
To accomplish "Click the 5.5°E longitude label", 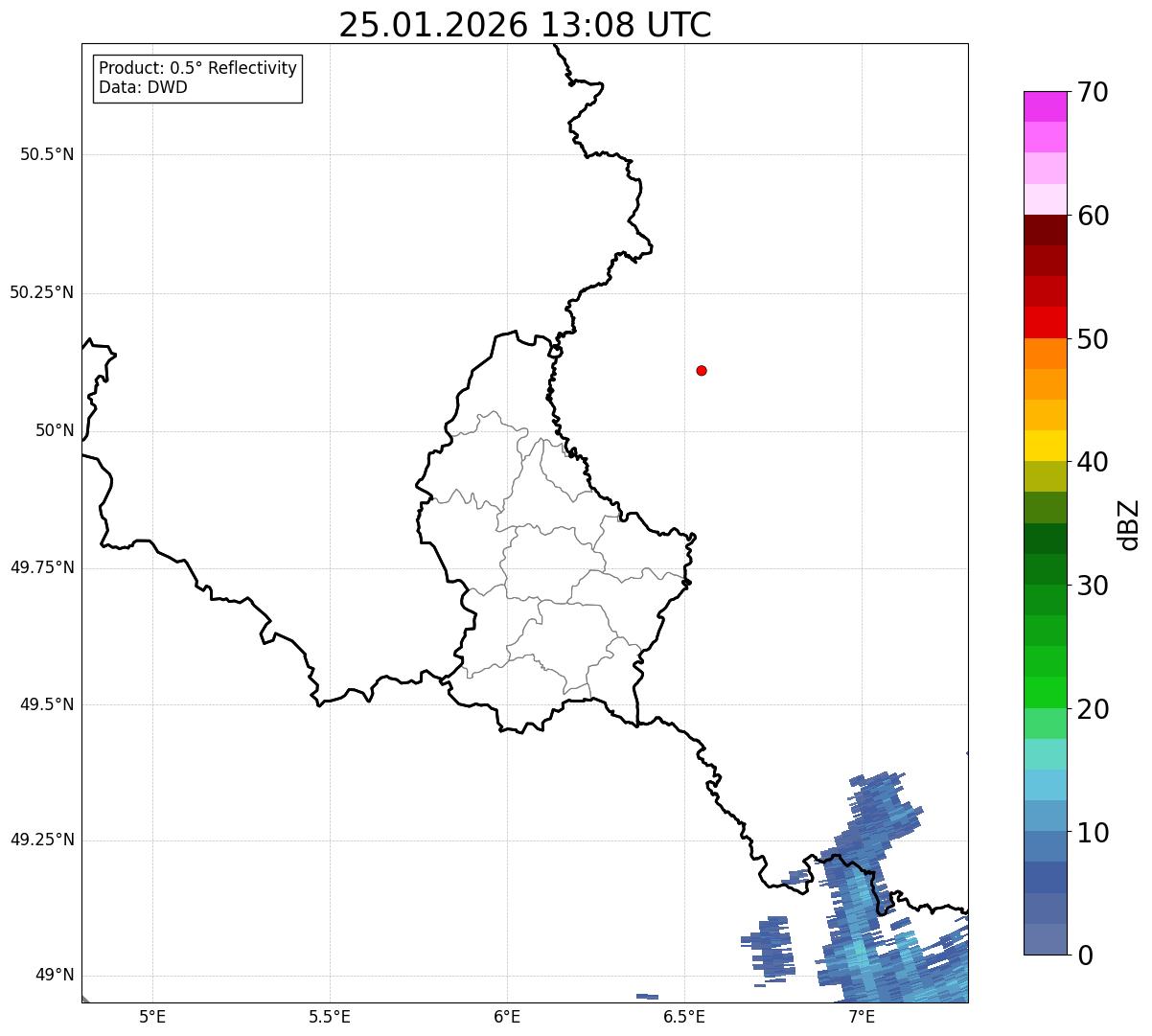I will tap(330, 1016).
